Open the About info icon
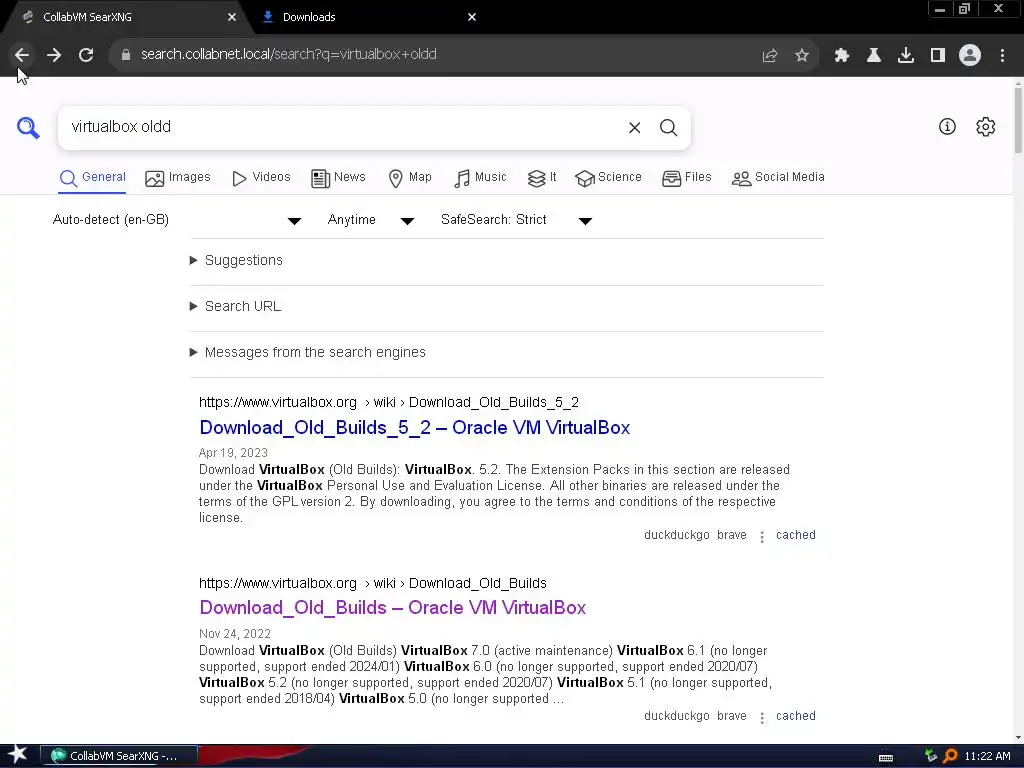Image resolution: width=1024 pixels, height=768 pixels. [947, 127]
